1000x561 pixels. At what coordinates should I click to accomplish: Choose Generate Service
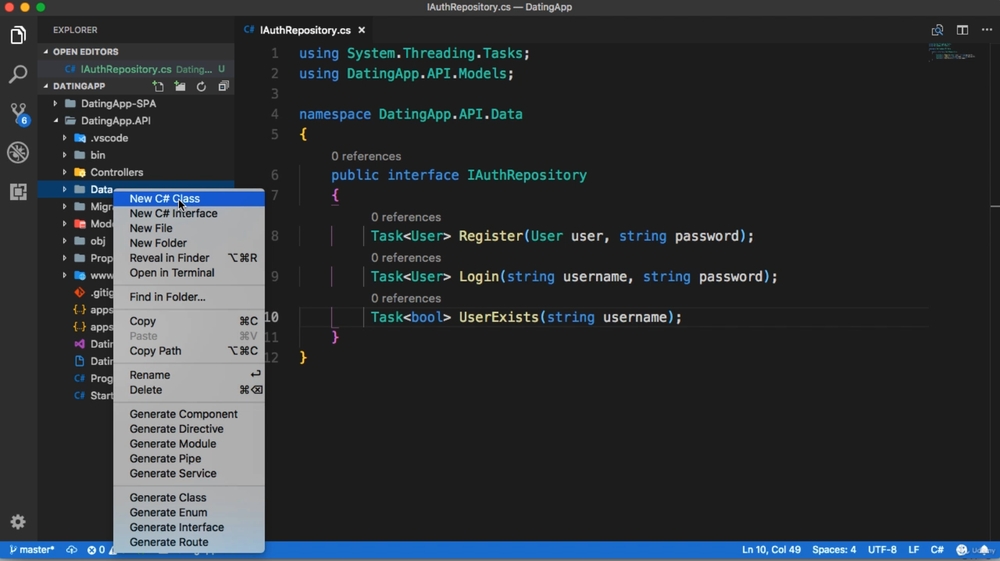pos(189,474)
